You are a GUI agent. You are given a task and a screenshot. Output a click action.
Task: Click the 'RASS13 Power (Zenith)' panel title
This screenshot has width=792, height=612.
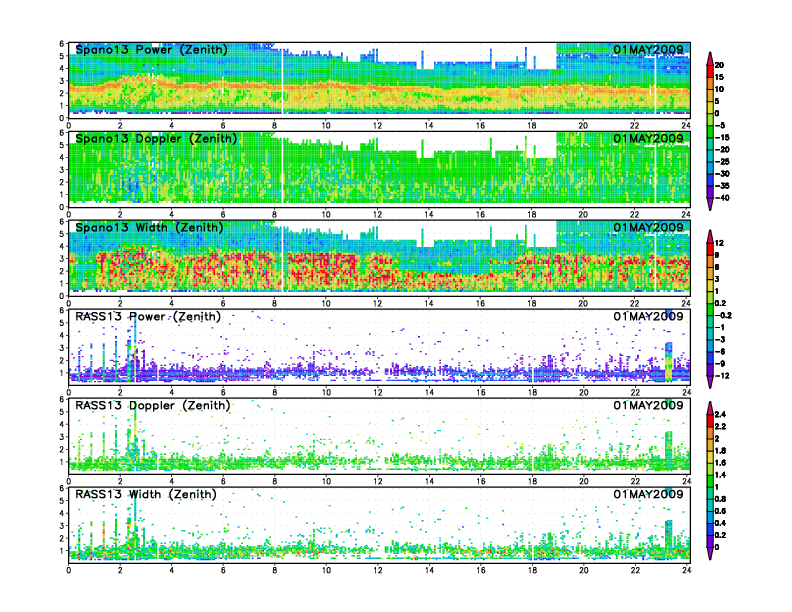coord(148,316)
